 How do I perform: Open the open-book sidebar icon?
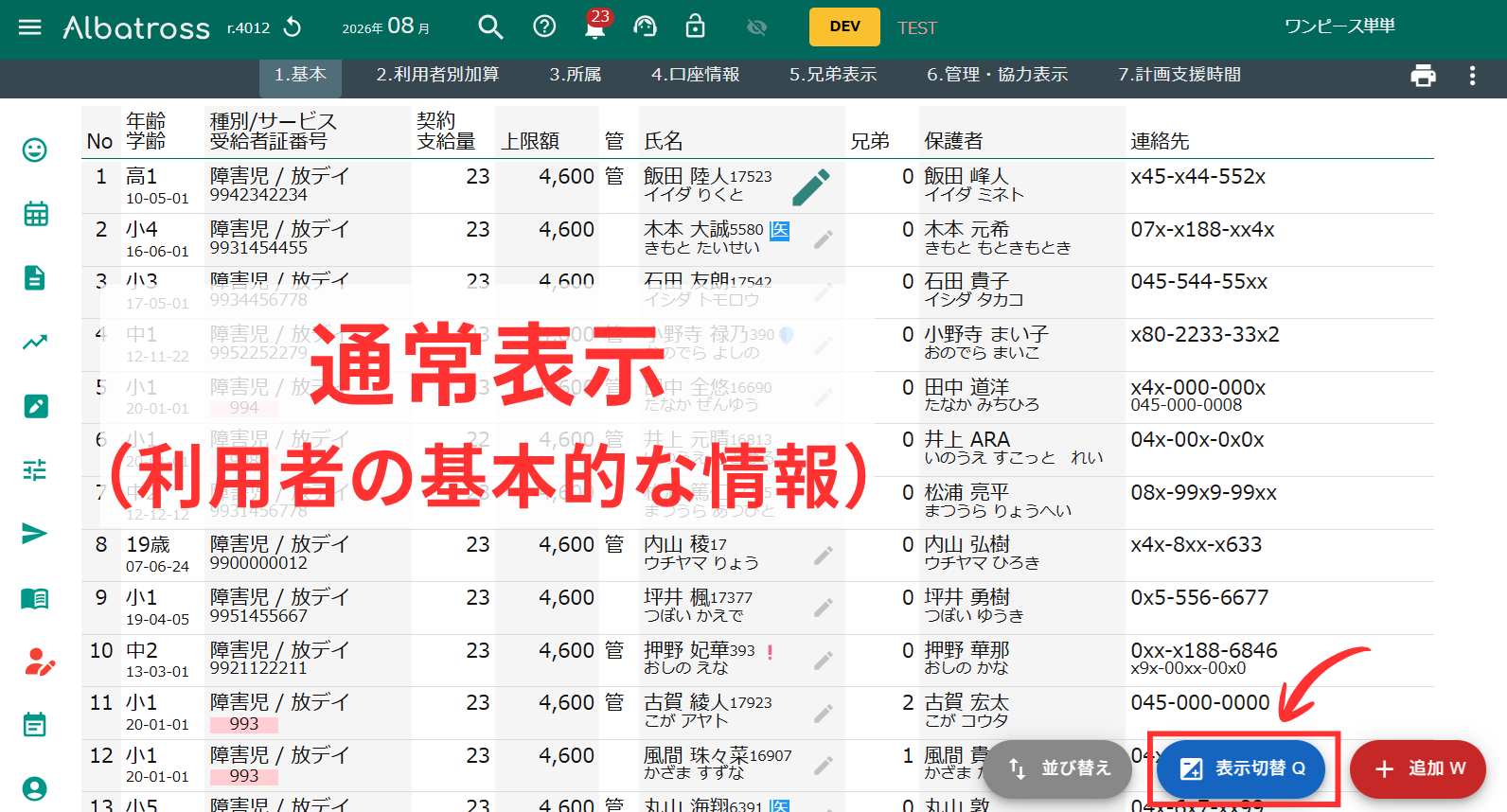35,598
